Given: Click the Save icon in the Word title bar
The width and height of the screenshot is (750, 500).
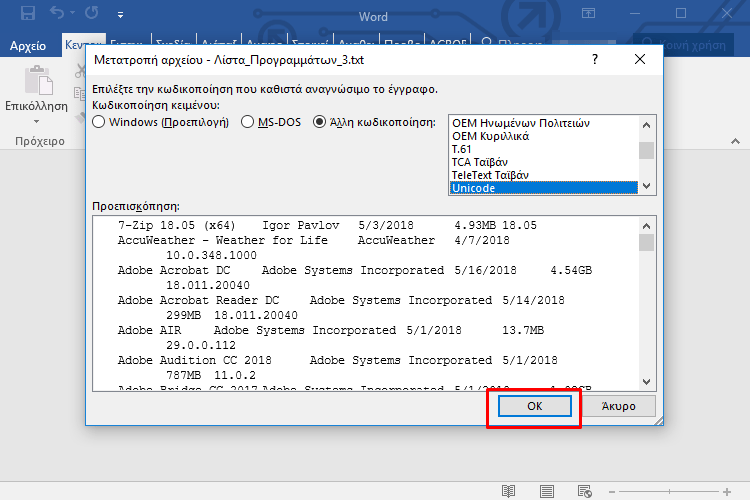Looking at the screenshot, I should pos(27,13).
